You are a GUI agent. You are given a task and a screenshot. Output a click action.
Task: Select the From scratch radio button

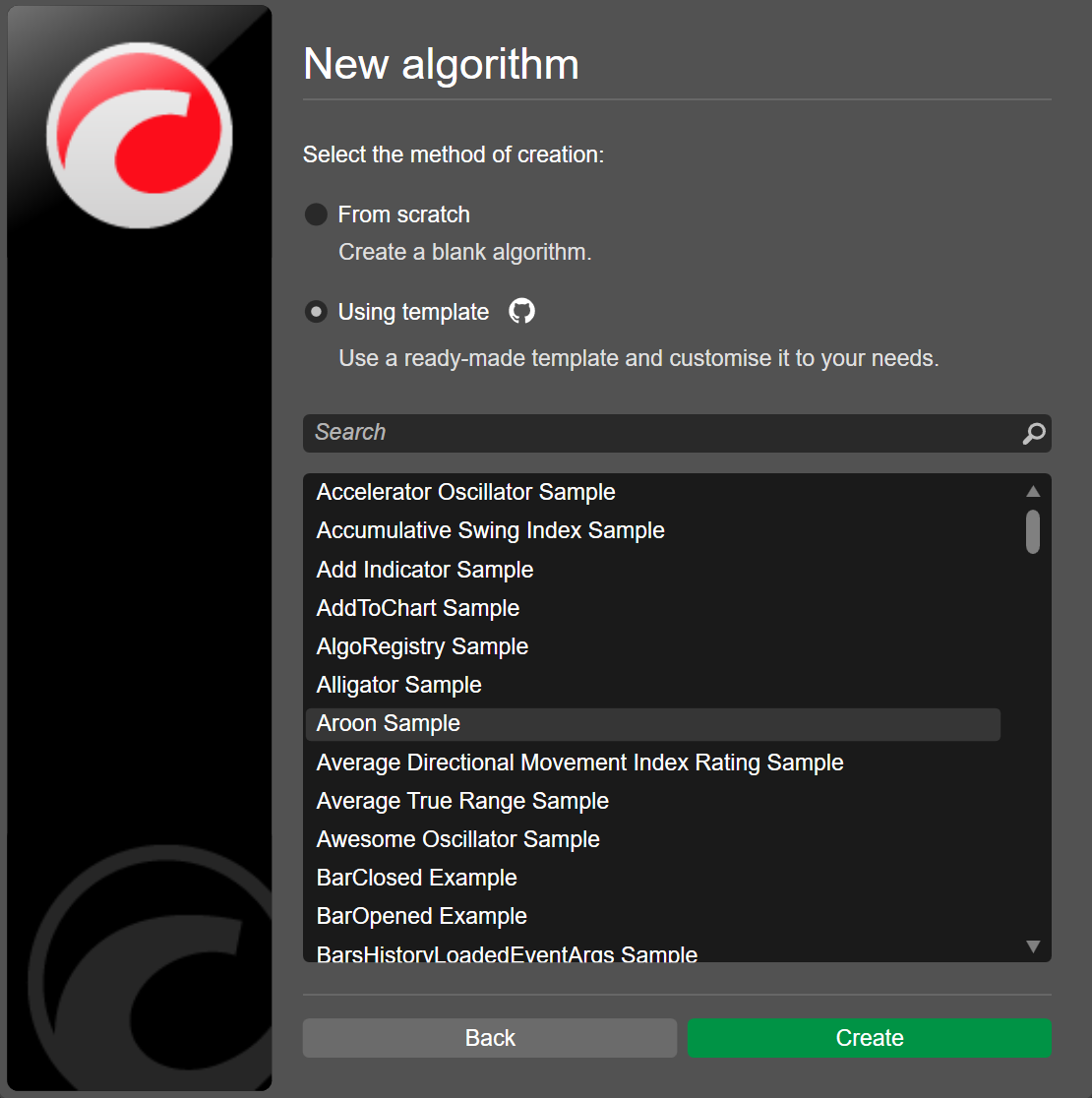click(x=316, y=214)
